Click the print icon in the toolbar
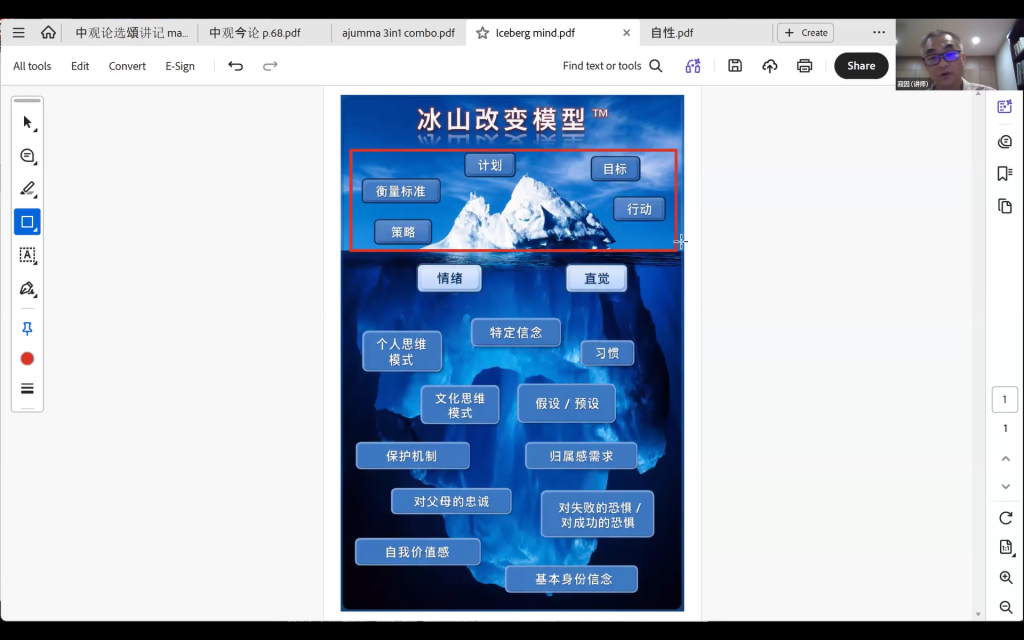 804,65
